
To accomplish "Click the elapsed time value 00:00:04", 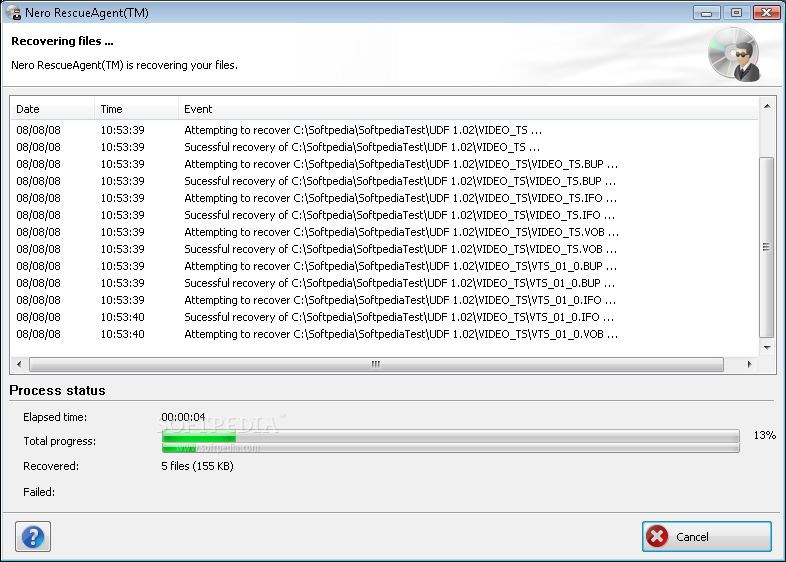I will pyautogui.click(x=183, y=417).
